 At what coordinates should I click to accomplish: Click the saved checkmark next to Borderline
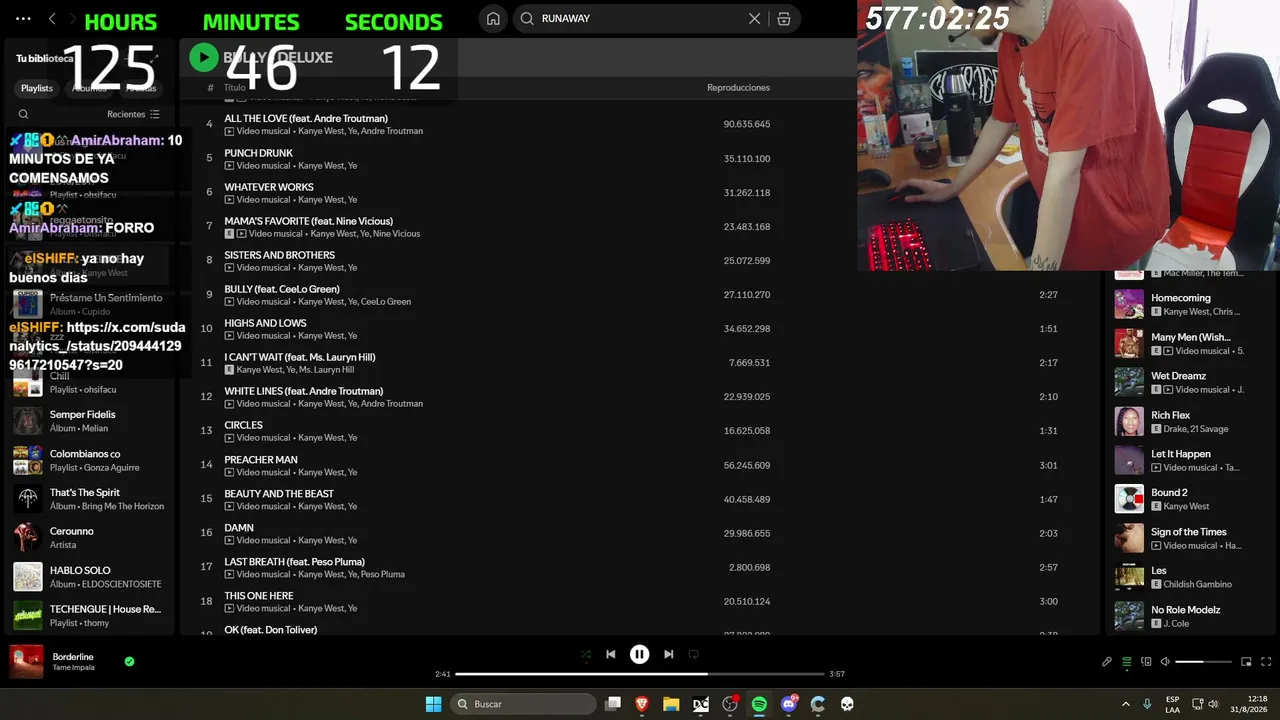(129, 661)
